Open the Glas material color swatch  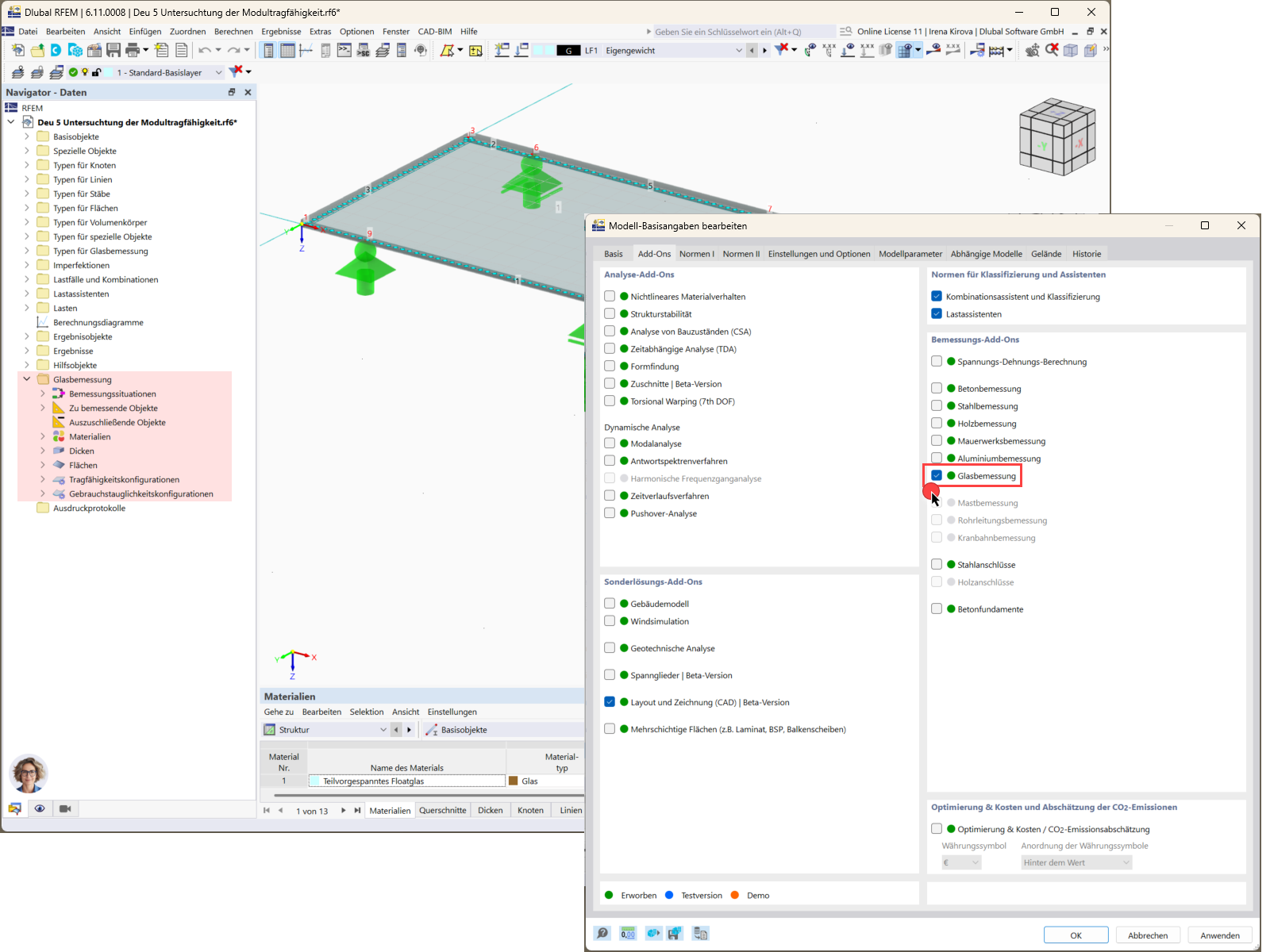click(514, 781)
